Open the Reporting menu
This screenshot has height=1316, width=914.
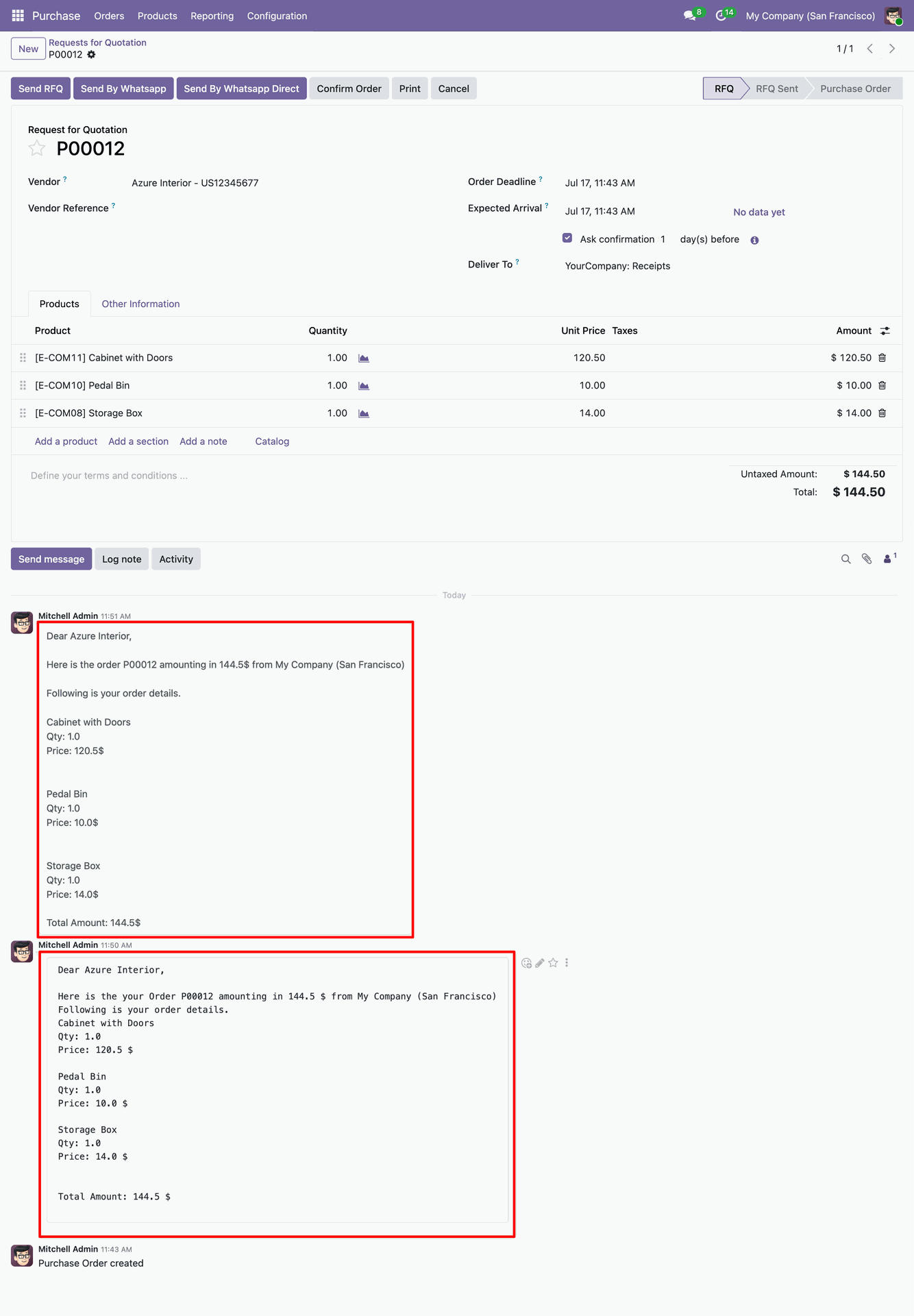tap(212, 16)
